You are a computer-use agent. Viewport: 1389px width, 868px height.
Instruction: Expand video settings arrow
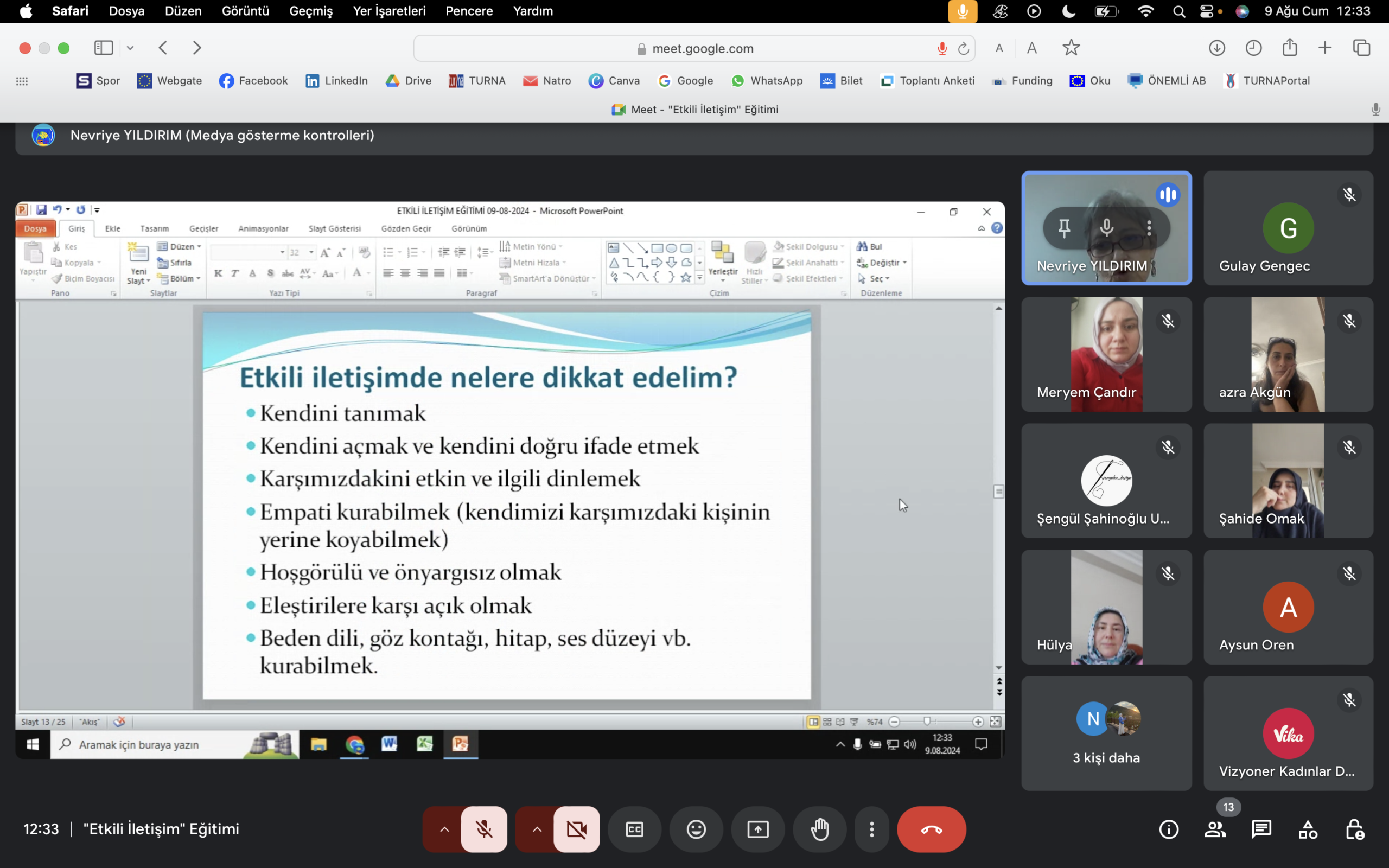point(537,829)
